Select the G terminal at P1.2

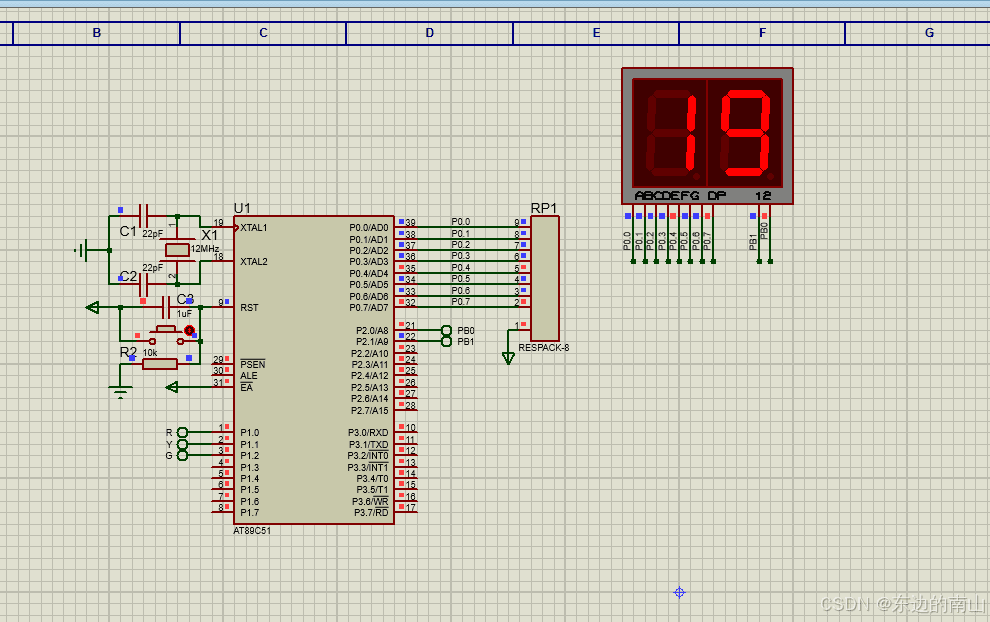(182, 455)
